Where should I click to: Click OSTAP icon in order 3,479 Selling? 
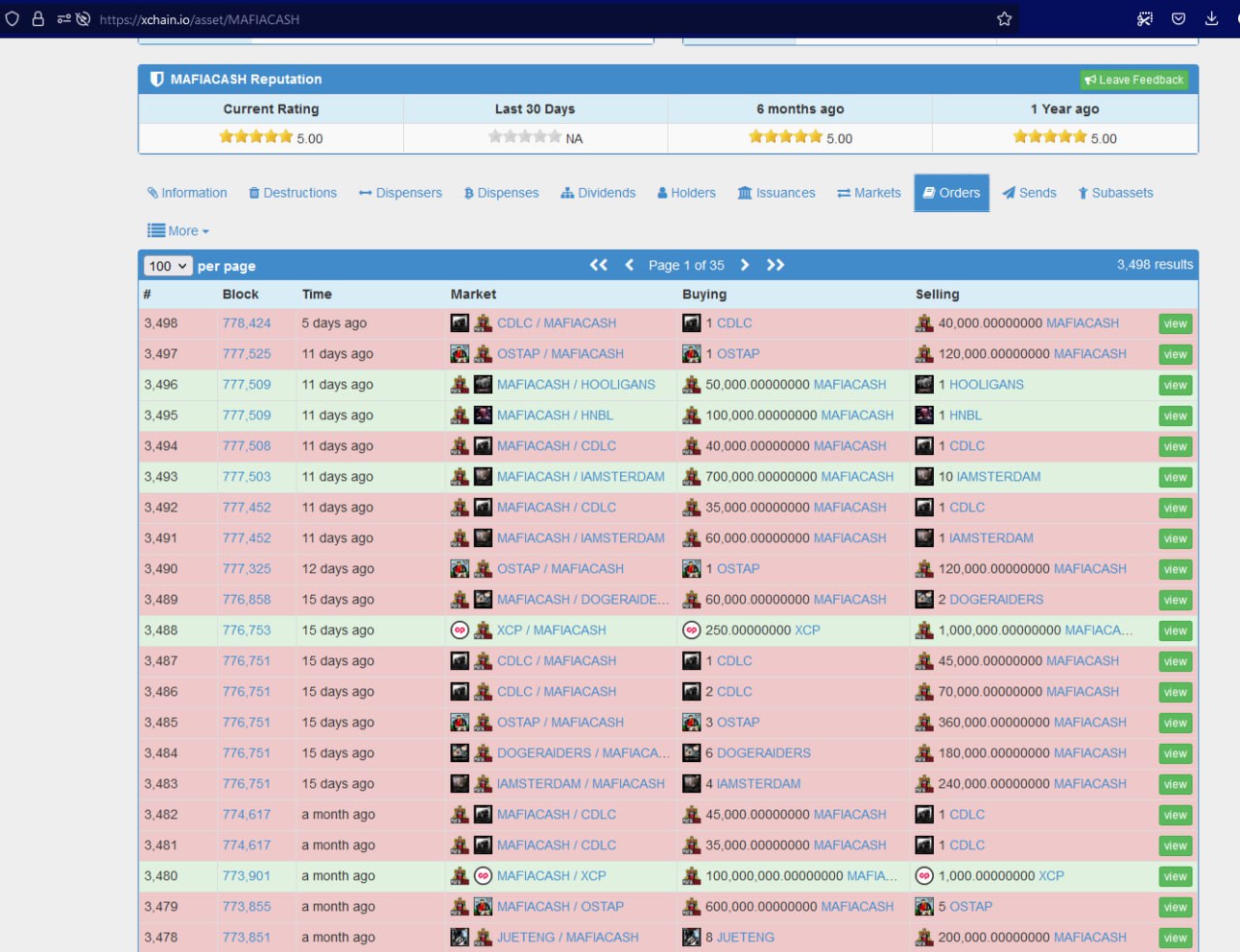coord(924,906)
